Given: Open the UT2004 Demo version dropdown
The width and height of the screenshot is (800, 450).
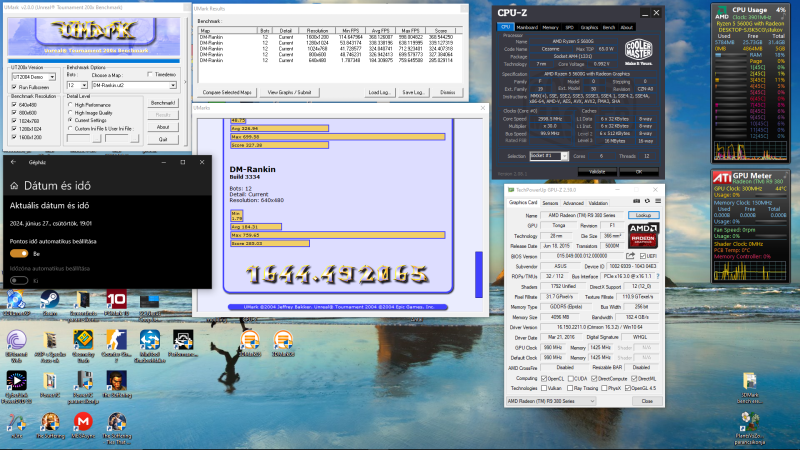Looking at the screenshot, I should 52,77.
